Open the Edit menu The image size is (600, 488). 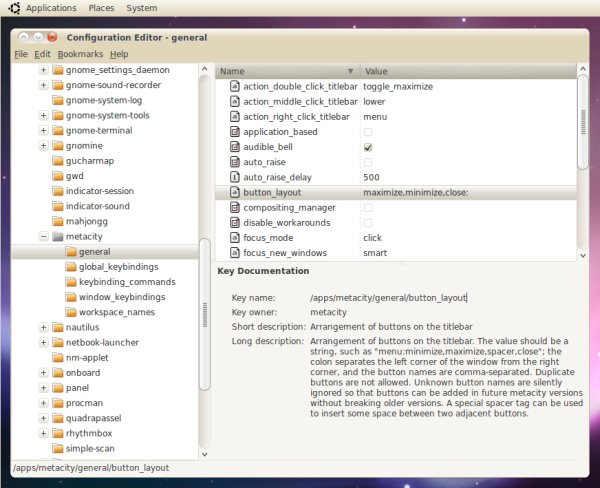[x=42, y=54]
